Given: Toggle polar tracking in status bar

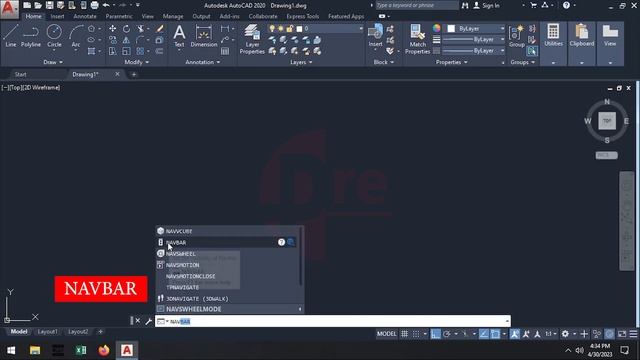Looking at the screenshot, I should (447, 334).
